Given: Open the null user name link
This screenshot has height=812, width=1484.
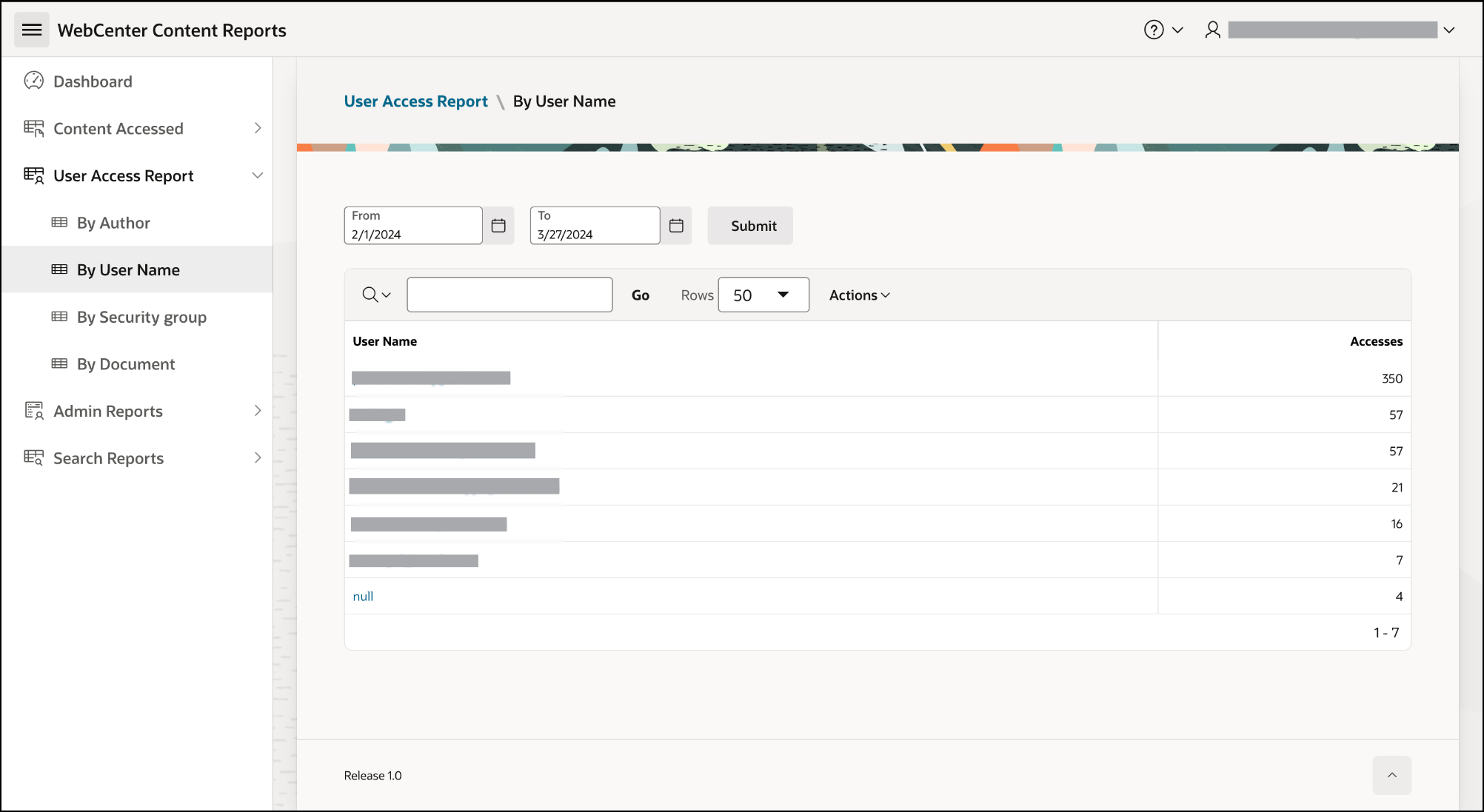Looking at the screenshot, I should [x=363, y=597].
